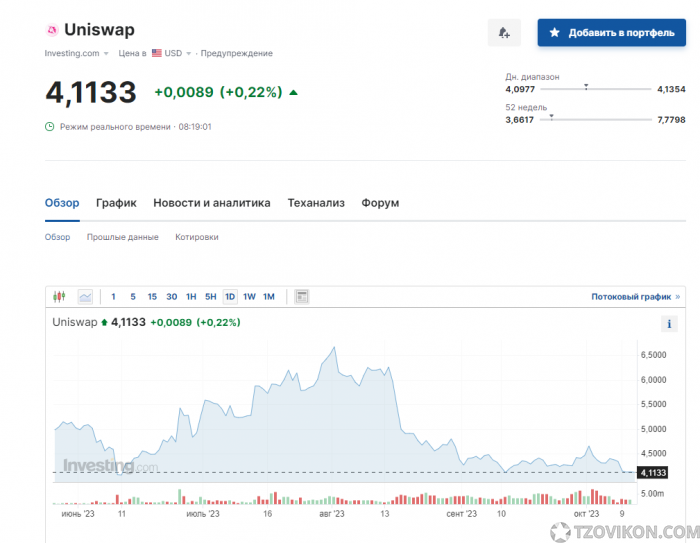
Task: Click the volume bars near окт '23
Action: point(587,497)
